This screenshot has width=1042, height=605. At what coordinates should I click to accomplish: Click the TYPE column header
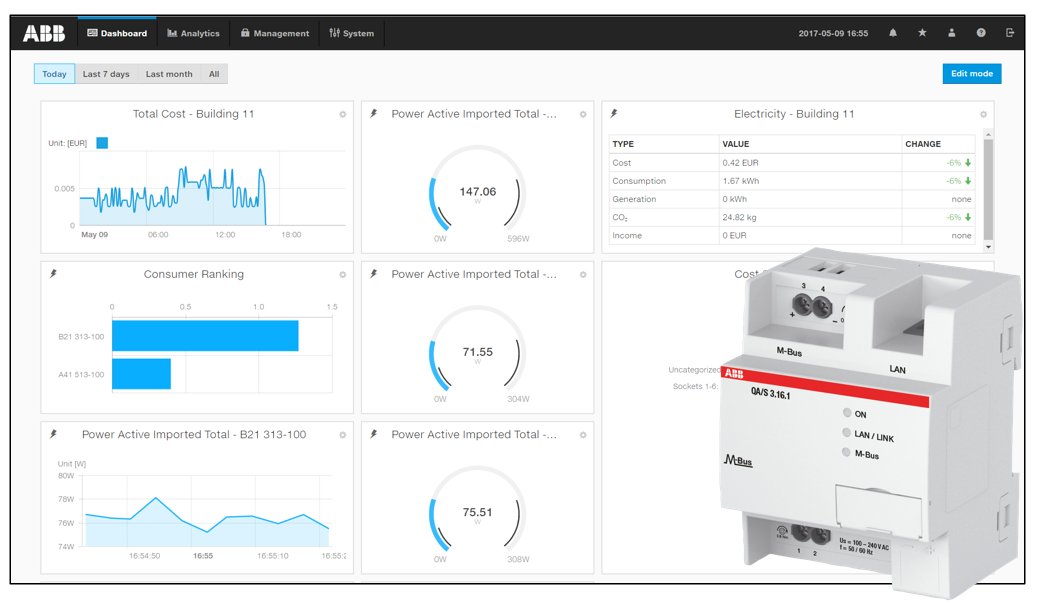coord(623,144)
